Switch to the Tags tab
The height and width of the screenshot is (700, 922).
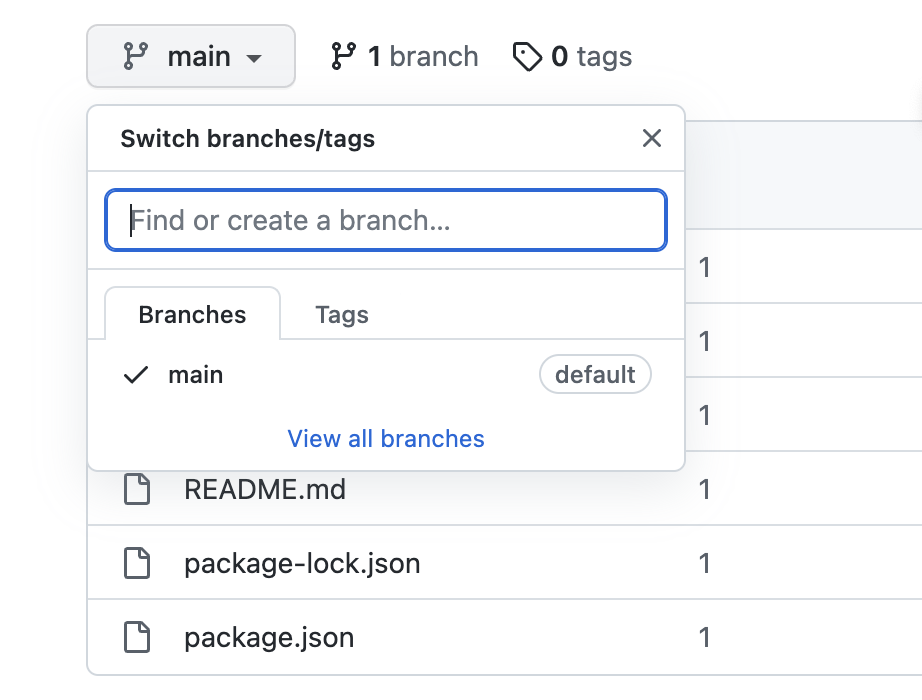coord(342,314)
